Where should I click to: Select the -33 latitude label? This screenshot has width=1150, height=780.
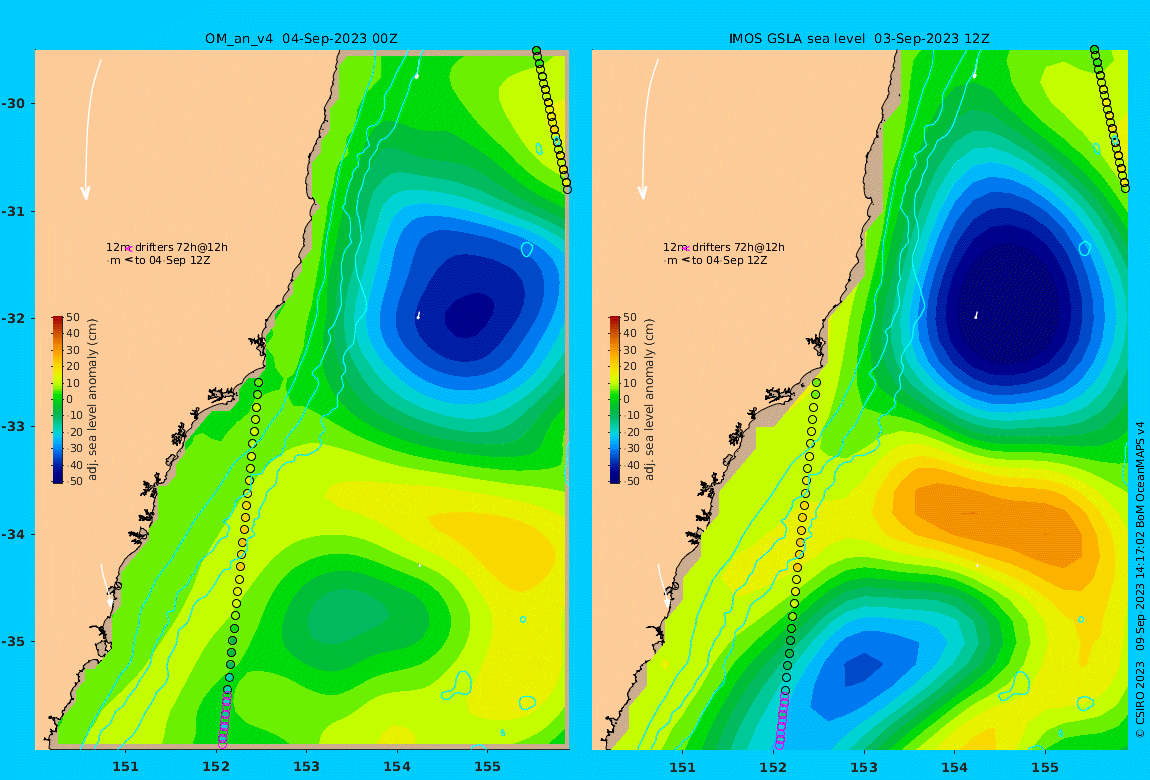click(14, 427)
